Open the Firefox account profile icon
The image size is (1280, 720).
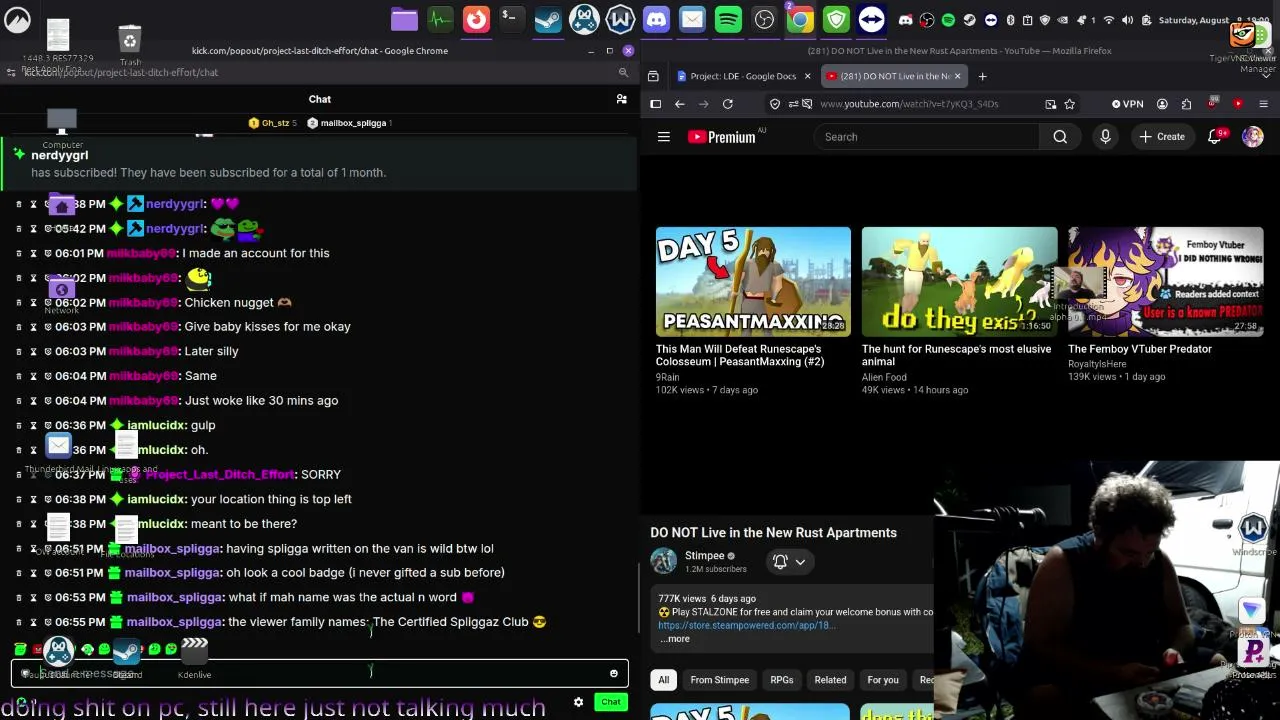[x=1162, y=104]
